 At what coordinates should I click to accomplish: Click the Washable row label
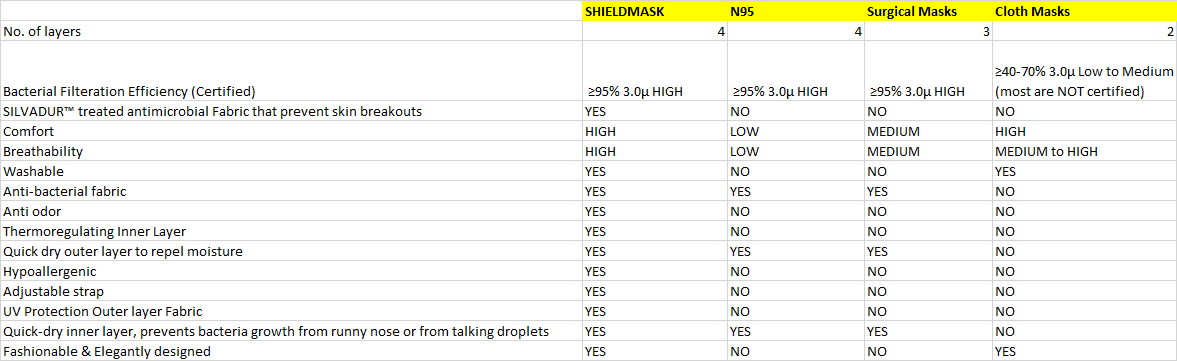[292, 171]
